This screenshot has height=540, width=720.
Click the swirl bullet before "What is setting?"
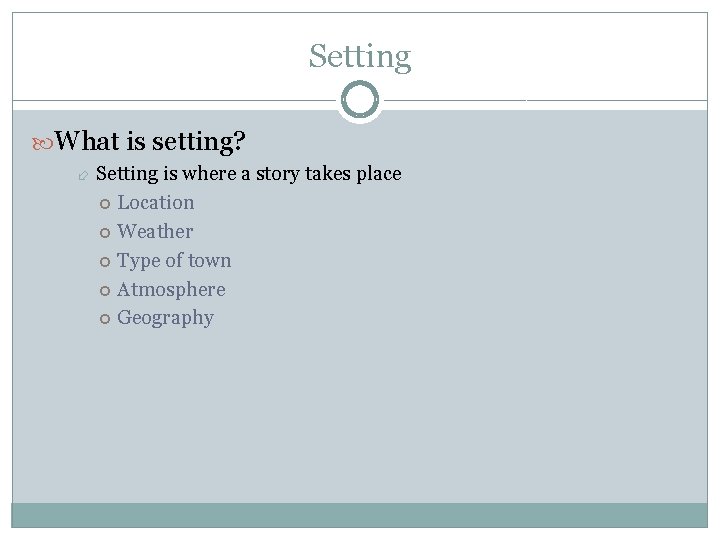coord(44,142)
